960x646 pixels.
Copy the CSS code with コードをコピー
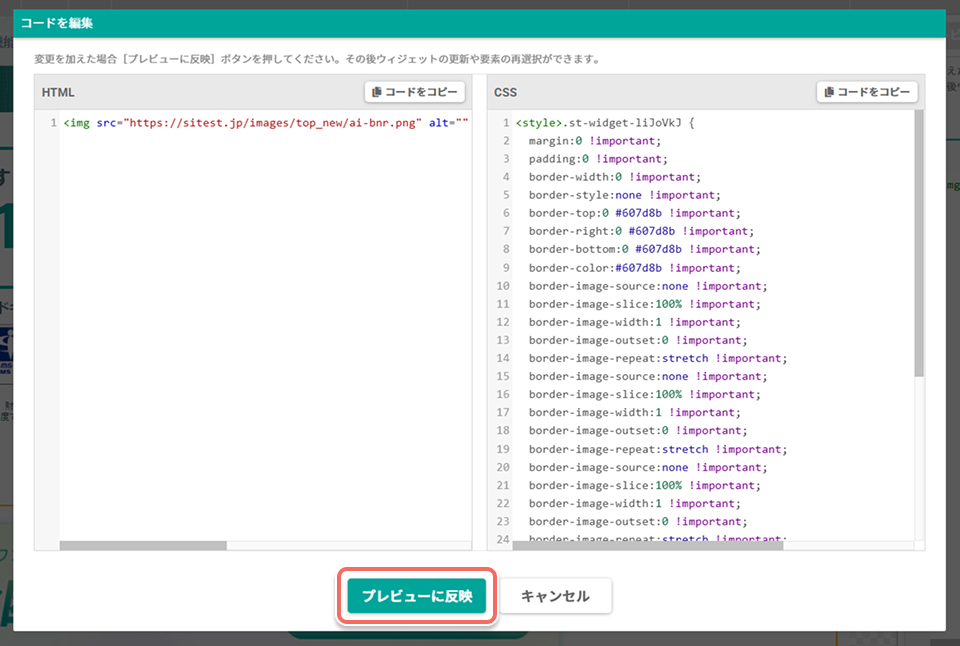pyautogui.click(x=867, y=92)
